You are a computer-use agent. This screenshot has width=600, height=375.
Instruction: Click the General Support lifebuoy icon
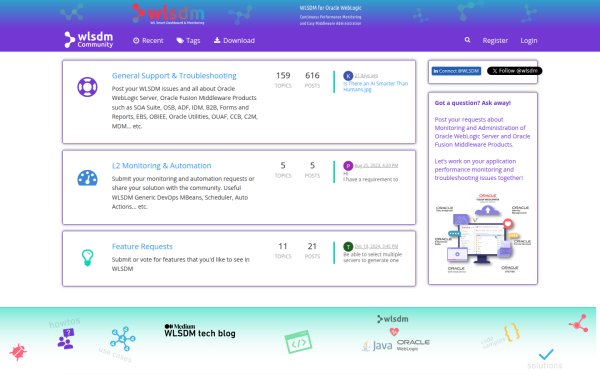coord(87,87)
